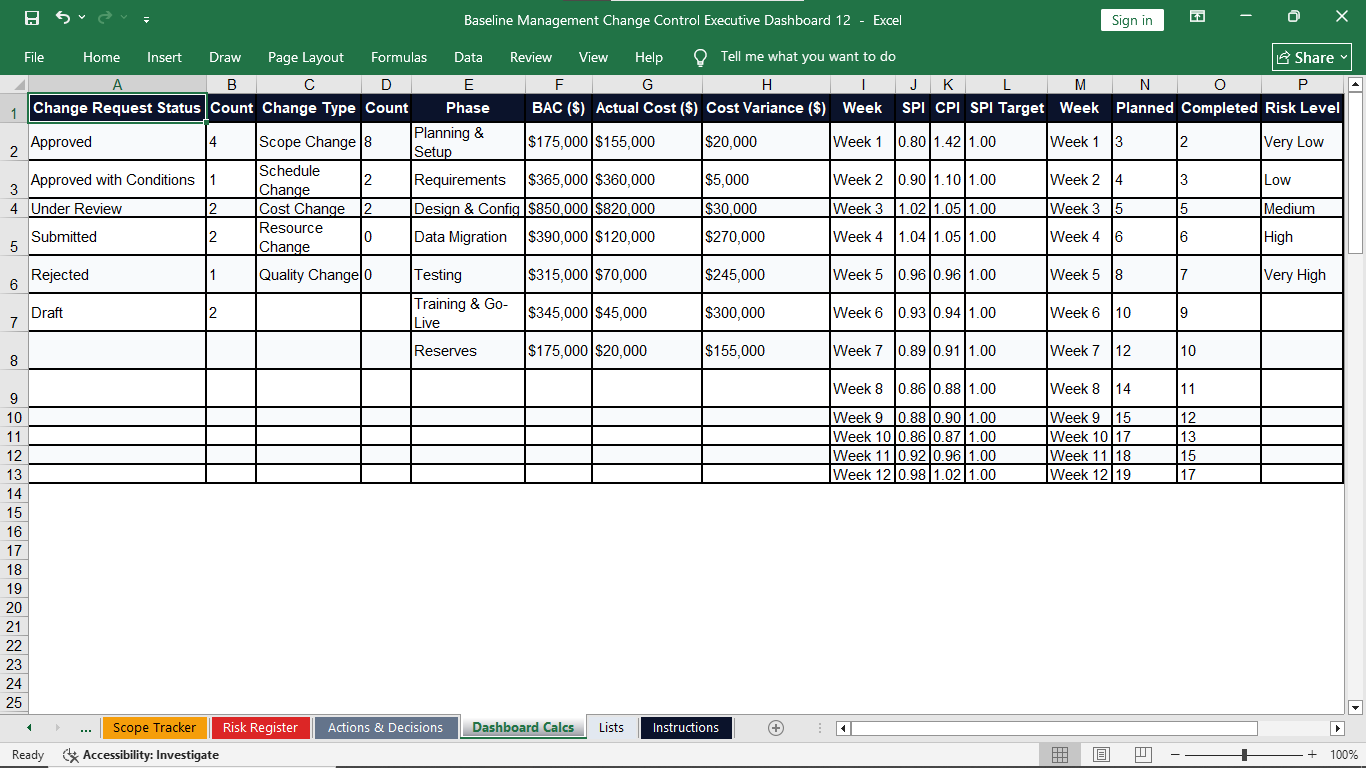Show hidden sheet tabs via the ellipsis
Screen dimensions: 1366x768
pos(86,728)
